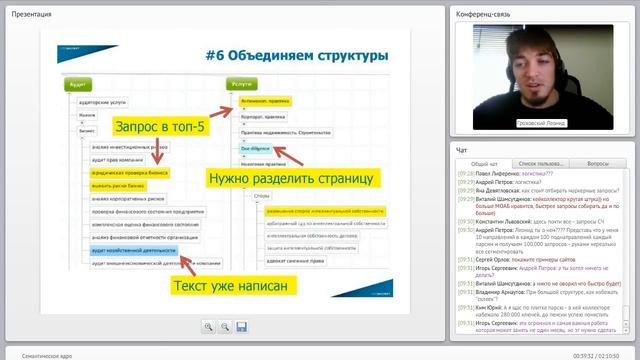Select аудиторские услуги node on slide

click(x=102, y=102)
